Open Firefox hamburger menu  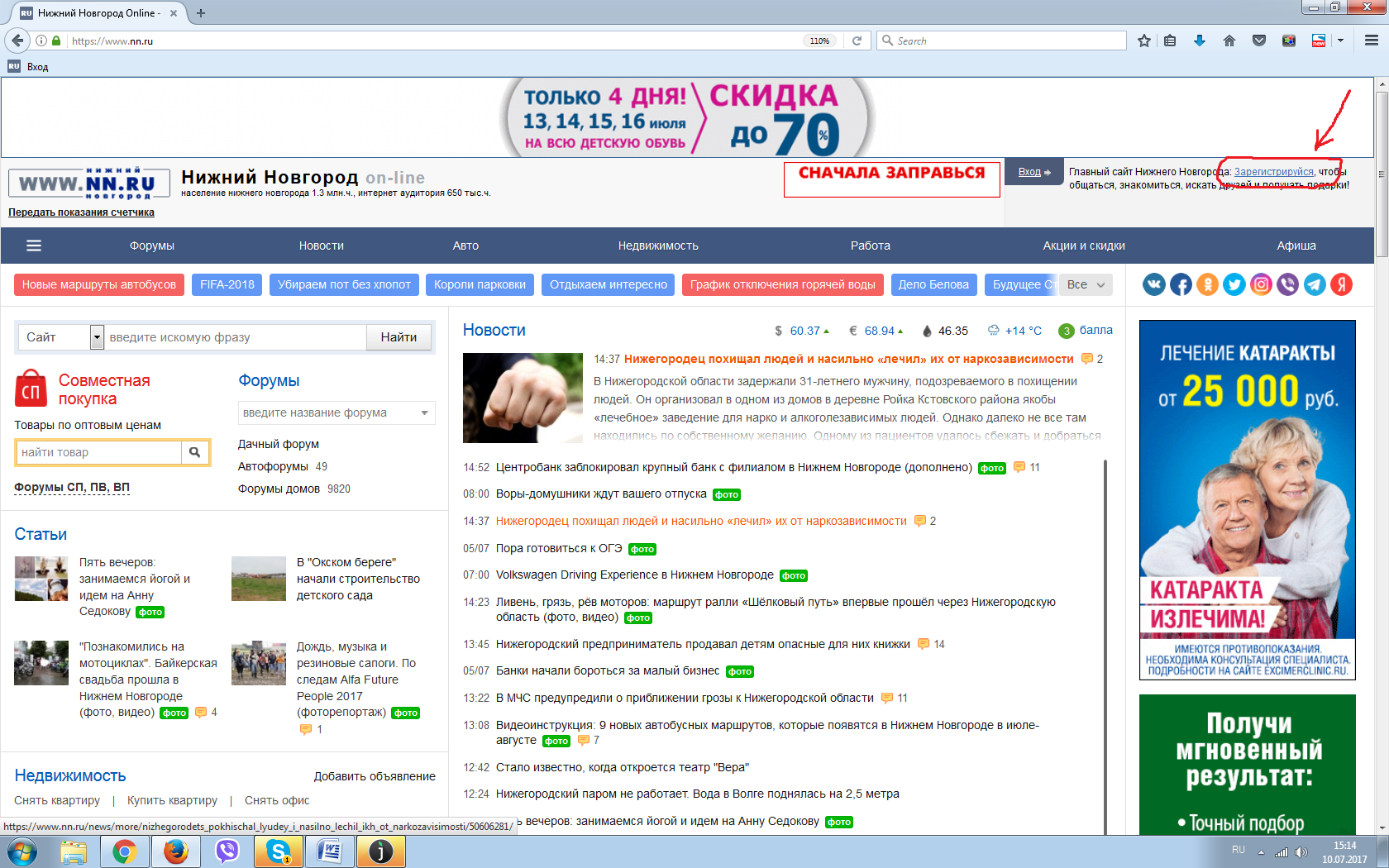click(1372, 41)
